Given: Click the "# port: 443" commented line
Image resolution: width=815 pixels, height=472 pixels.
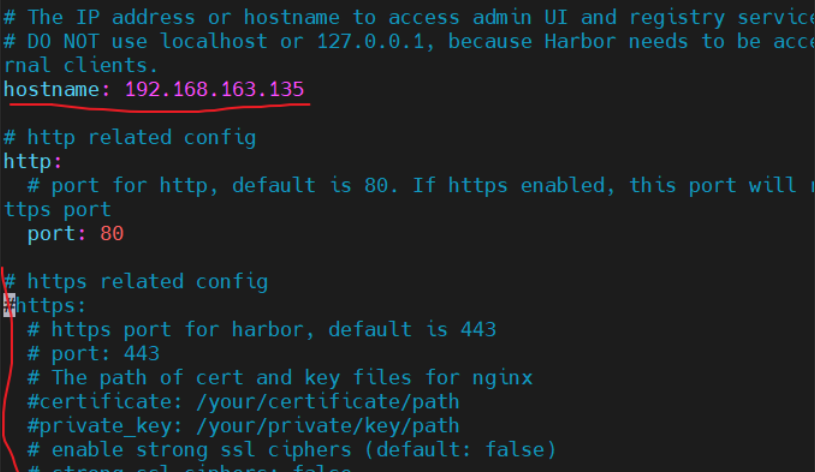Looking at the screenshot, I should (x=93, y=354).
